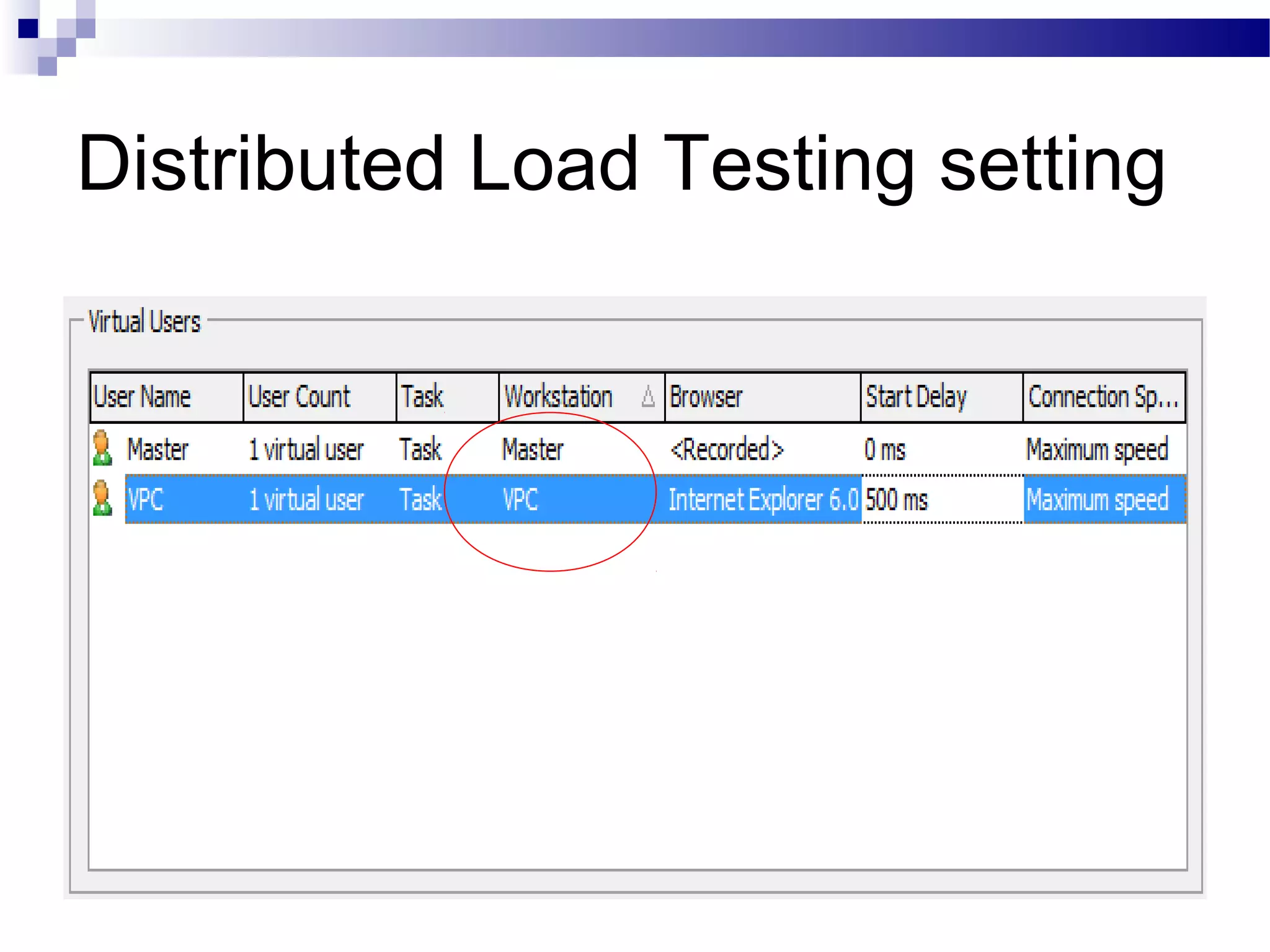Sort by the User Name column header

[167, 397]
